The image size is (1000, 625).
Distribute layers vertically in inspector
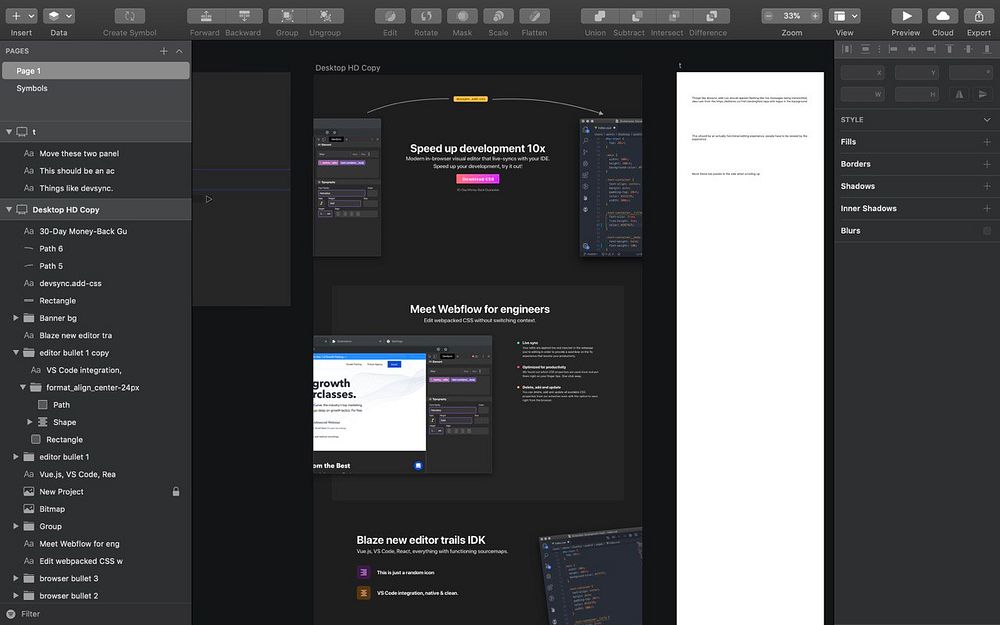[865, 49]
